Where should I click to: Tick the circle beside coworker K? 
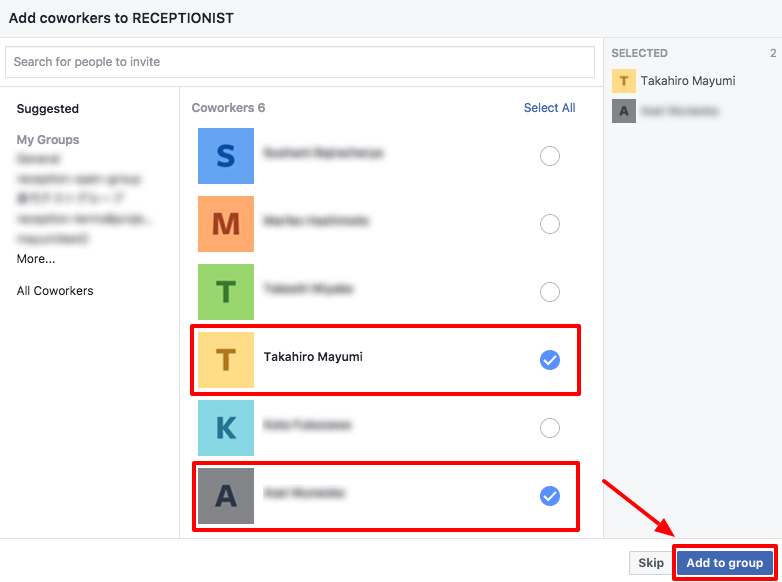pos(550,428)
